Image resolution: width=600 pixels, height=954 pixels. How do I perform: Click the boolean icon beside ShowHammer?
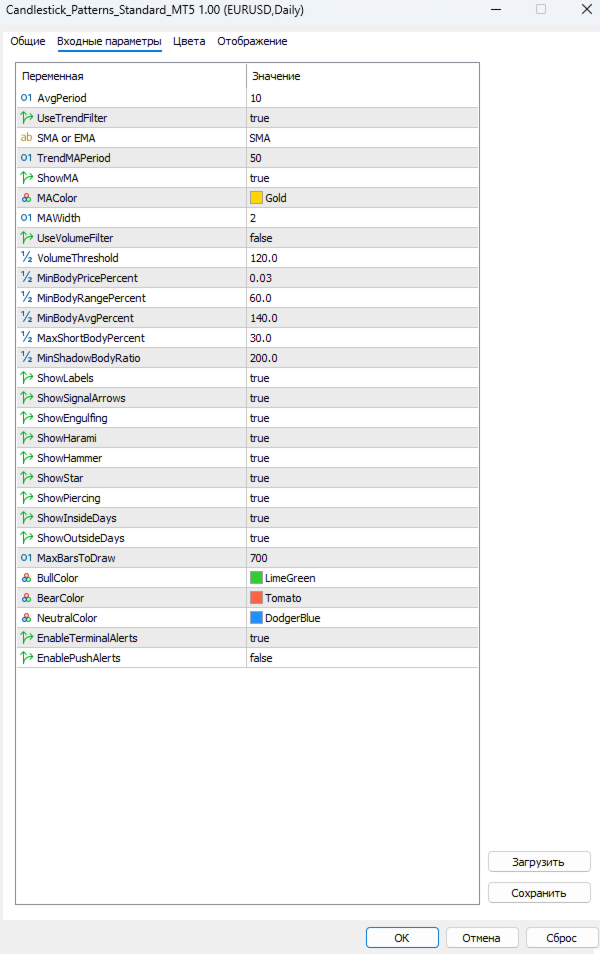tap(26, 458)
